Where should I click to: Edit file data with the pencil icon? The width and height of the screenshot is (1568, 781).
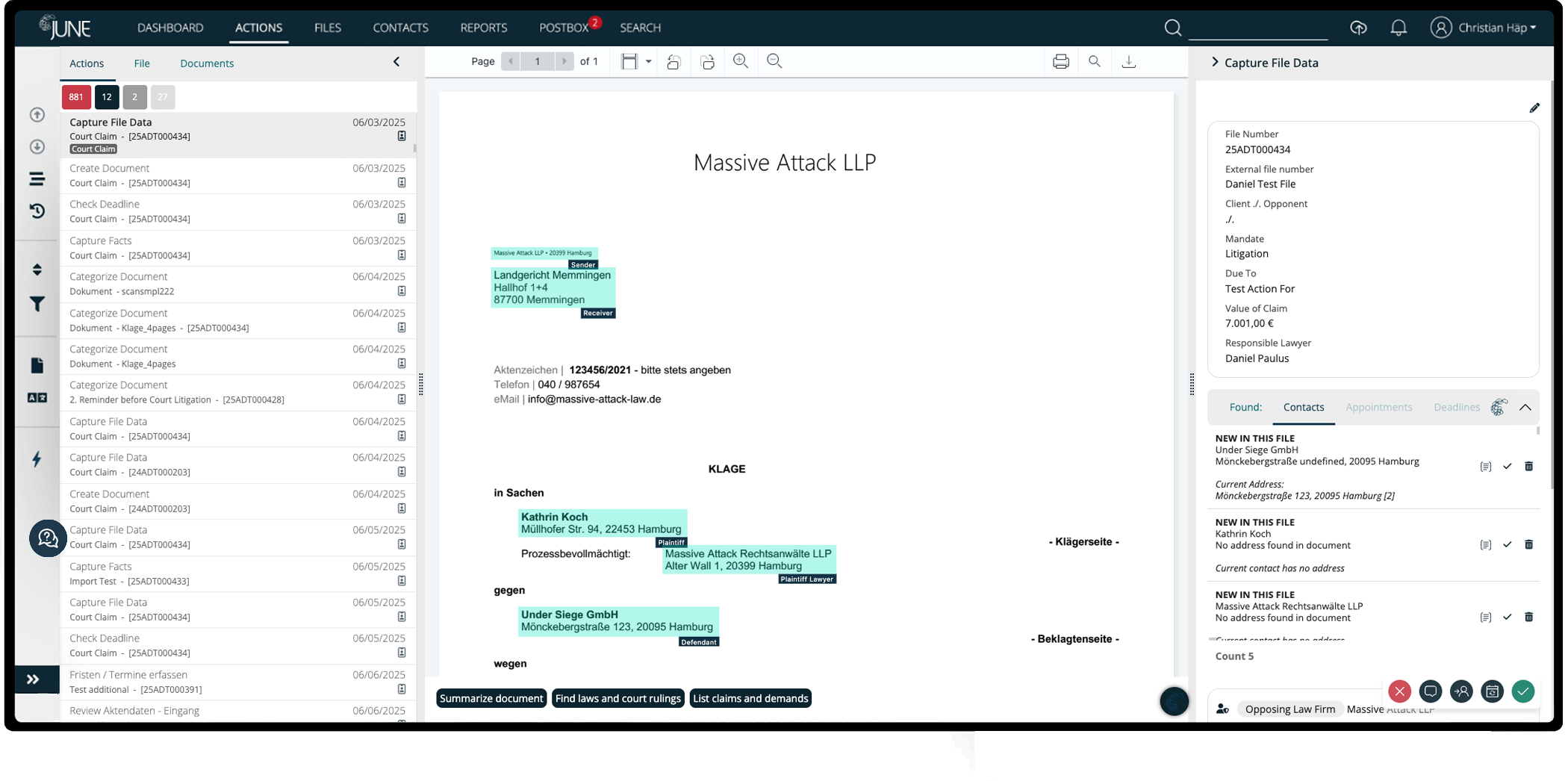tap(1534, 108)
